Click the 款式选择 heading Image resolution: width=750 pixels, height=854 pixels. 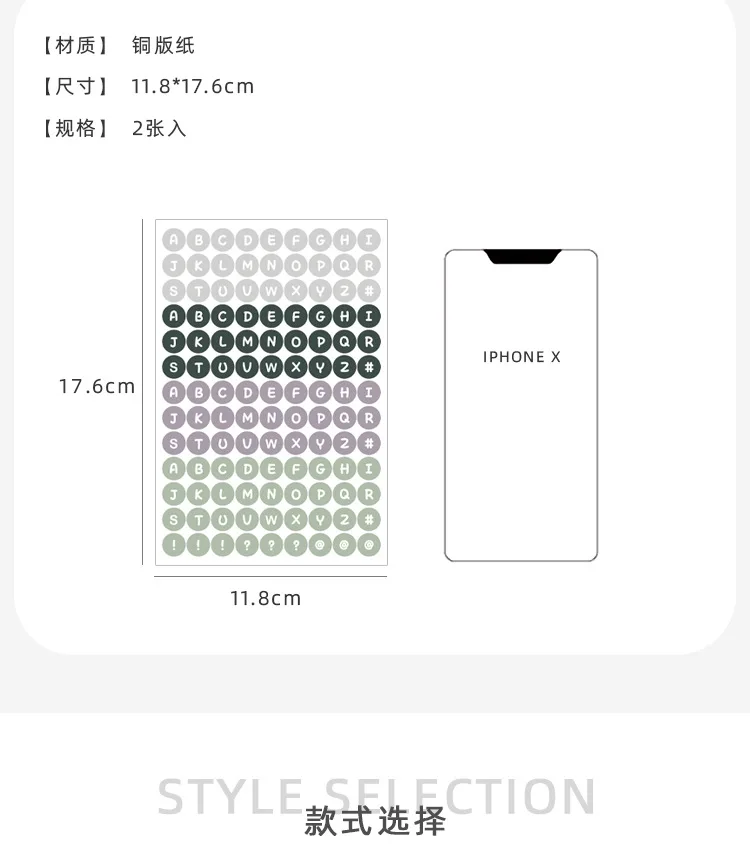375,821
